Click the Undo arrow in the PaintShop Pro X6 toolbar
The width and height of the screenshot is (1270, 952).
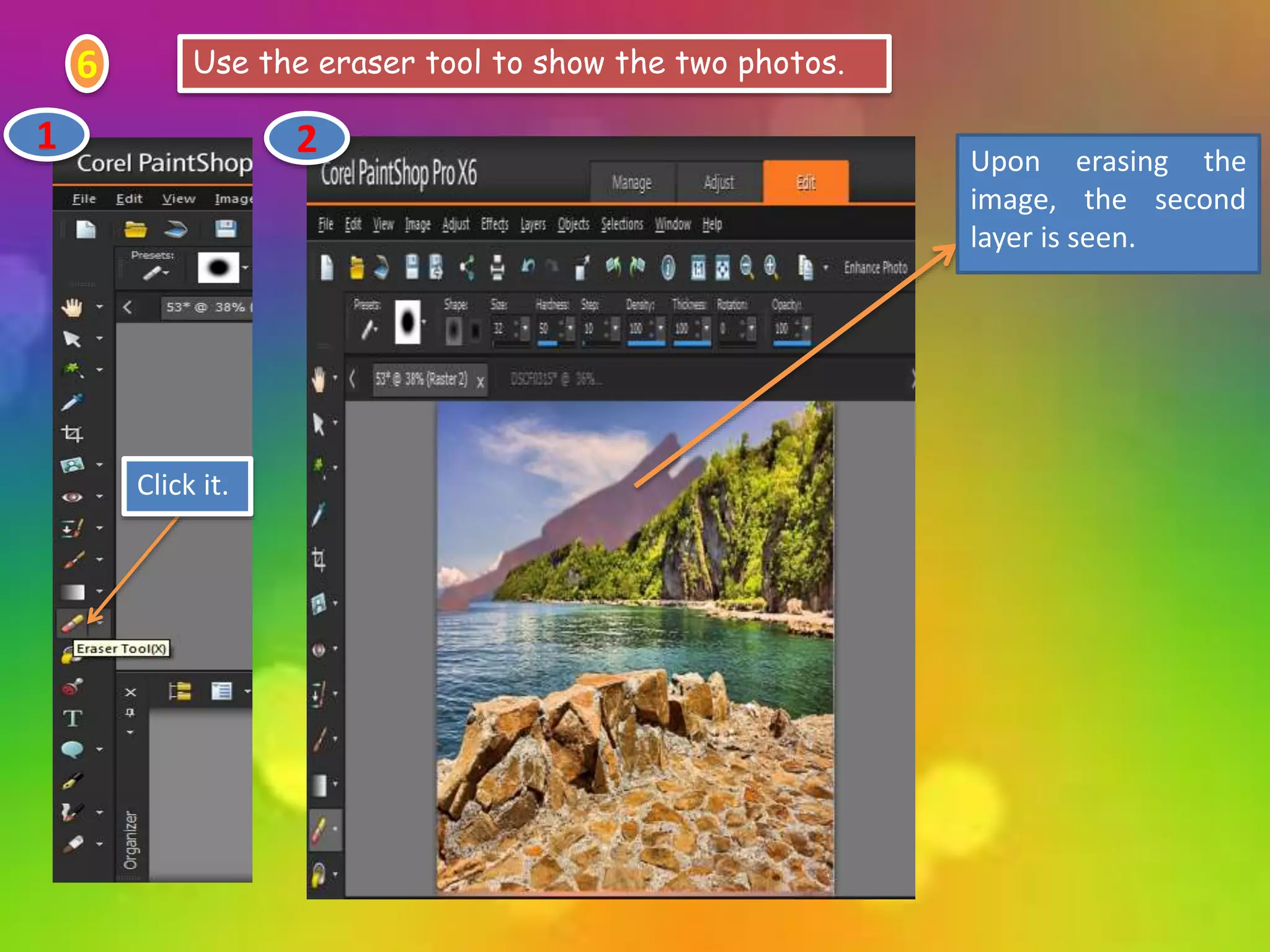click(x=528, y=267)
